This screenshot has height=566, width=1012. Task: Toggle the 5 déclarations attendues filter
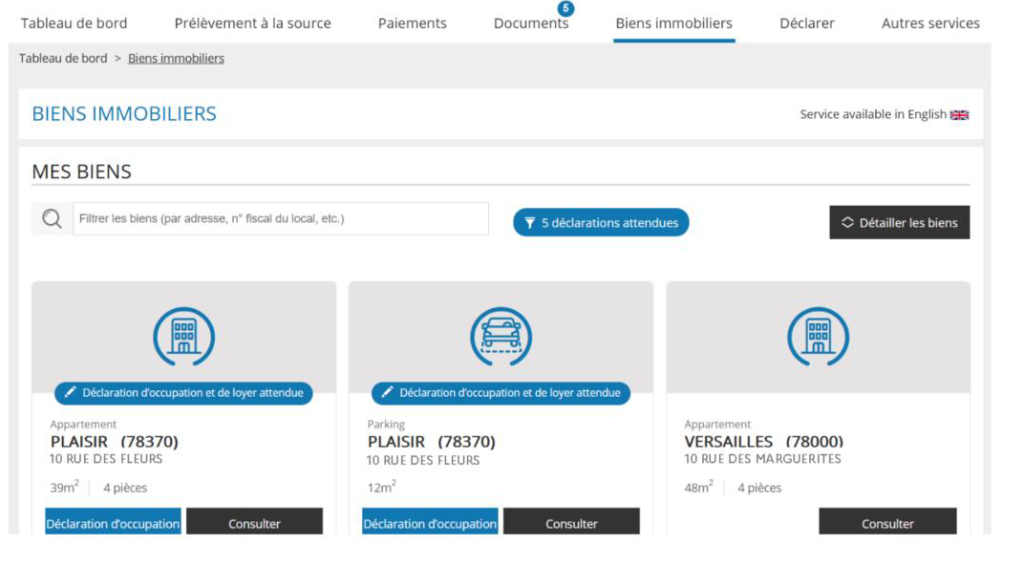(x=601, y=223)
